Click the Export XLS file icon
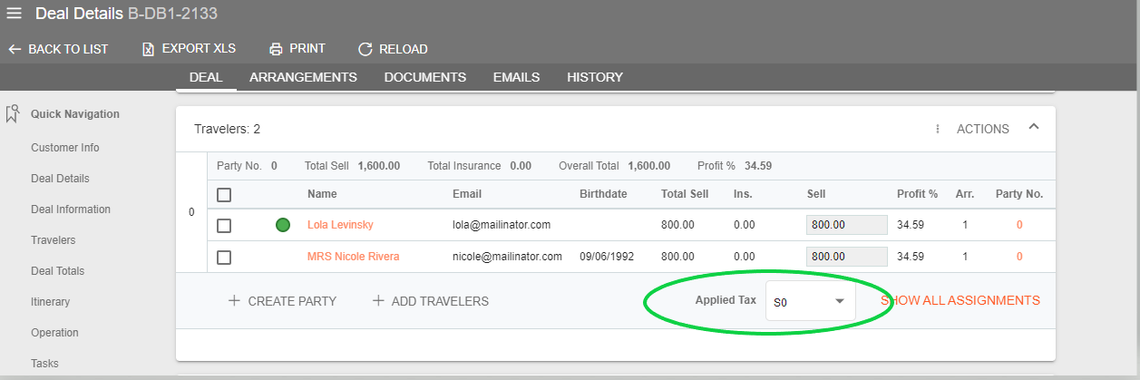 point(148,49)
